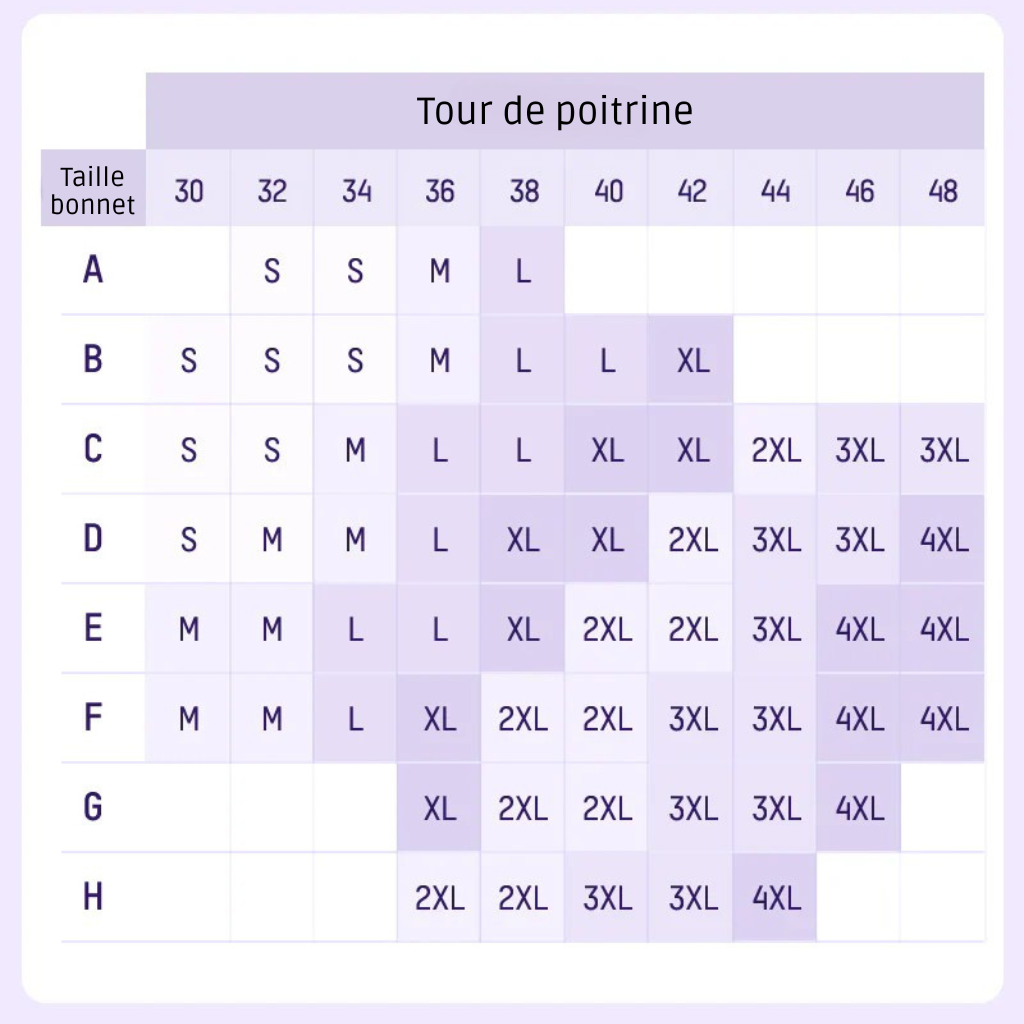Select the cup size D row label

tap(93, 539)
